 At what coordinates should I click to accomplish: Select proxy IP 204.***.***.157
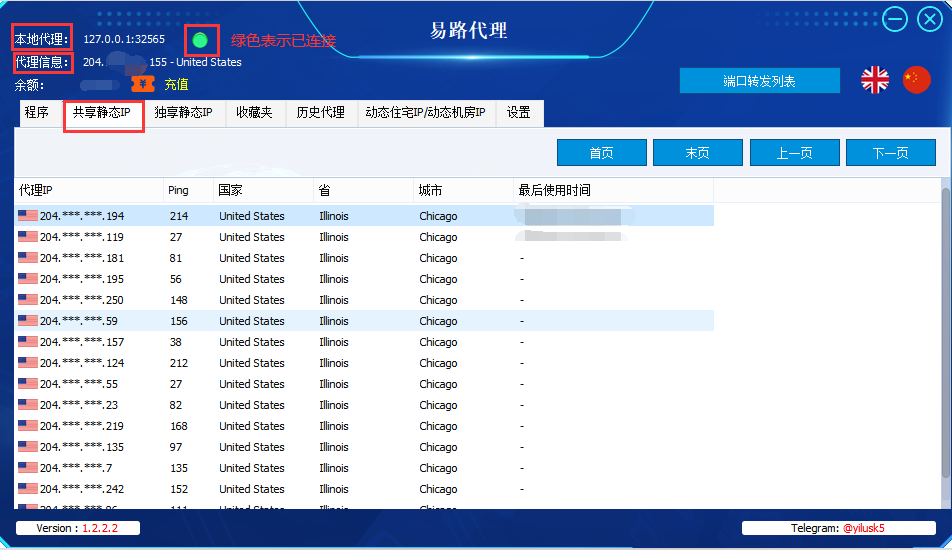pyautogui.click(x=82, y=342)
